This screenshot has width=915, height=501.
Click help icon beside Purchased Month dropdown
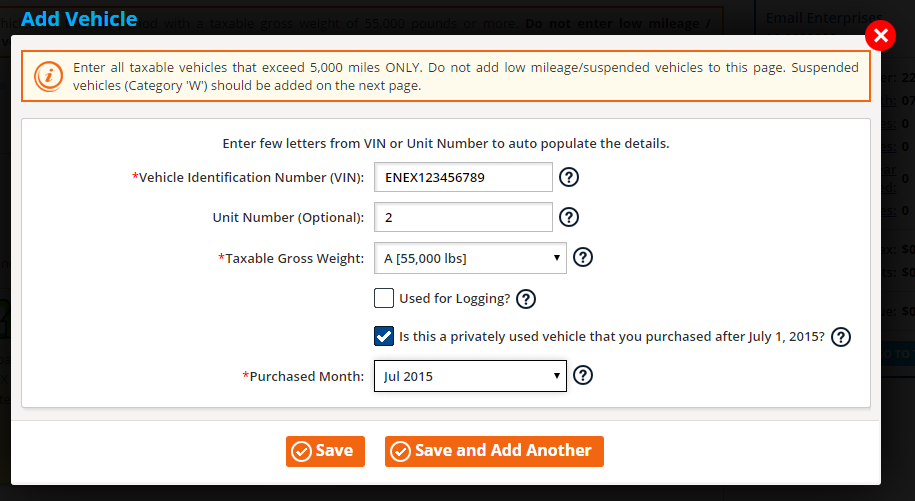[x=584, y=376]
